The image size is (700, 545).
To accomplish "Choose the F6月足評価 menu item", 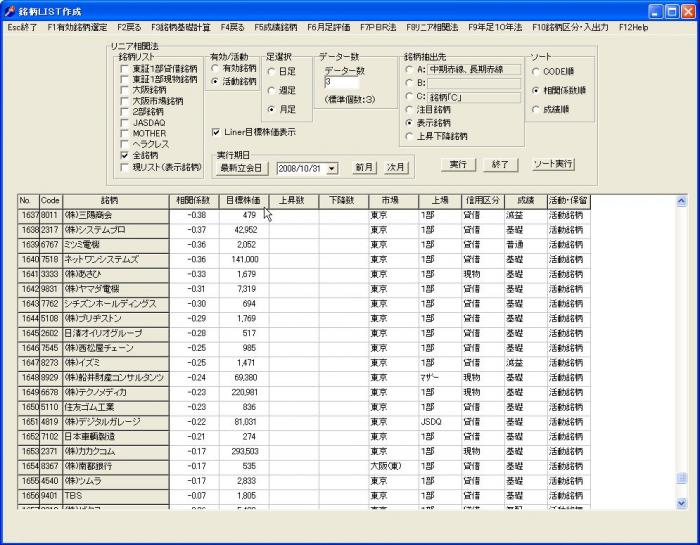I will point(329,27).
